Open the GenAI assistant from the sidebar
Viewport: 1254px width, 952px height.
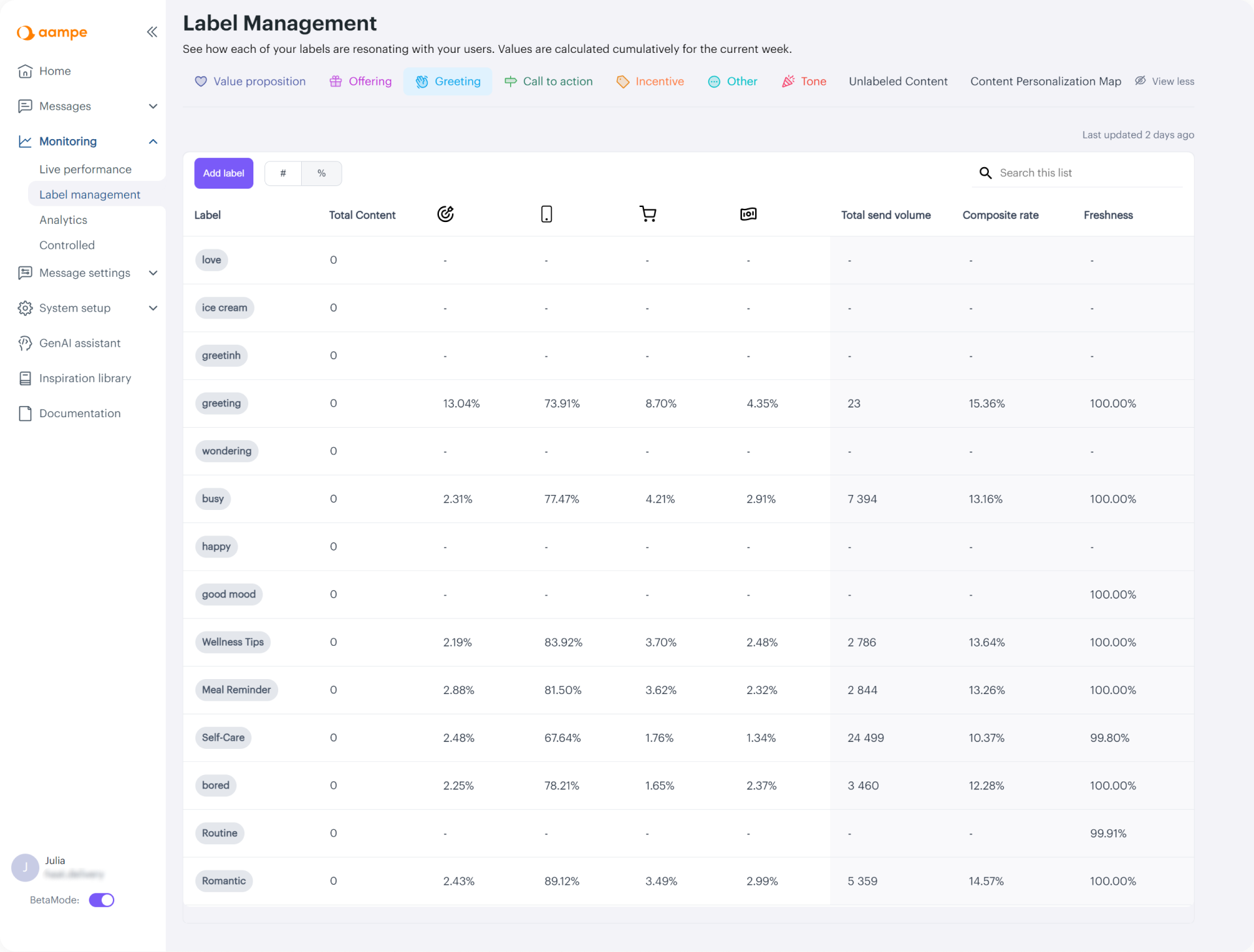click(x=79, y=343)
